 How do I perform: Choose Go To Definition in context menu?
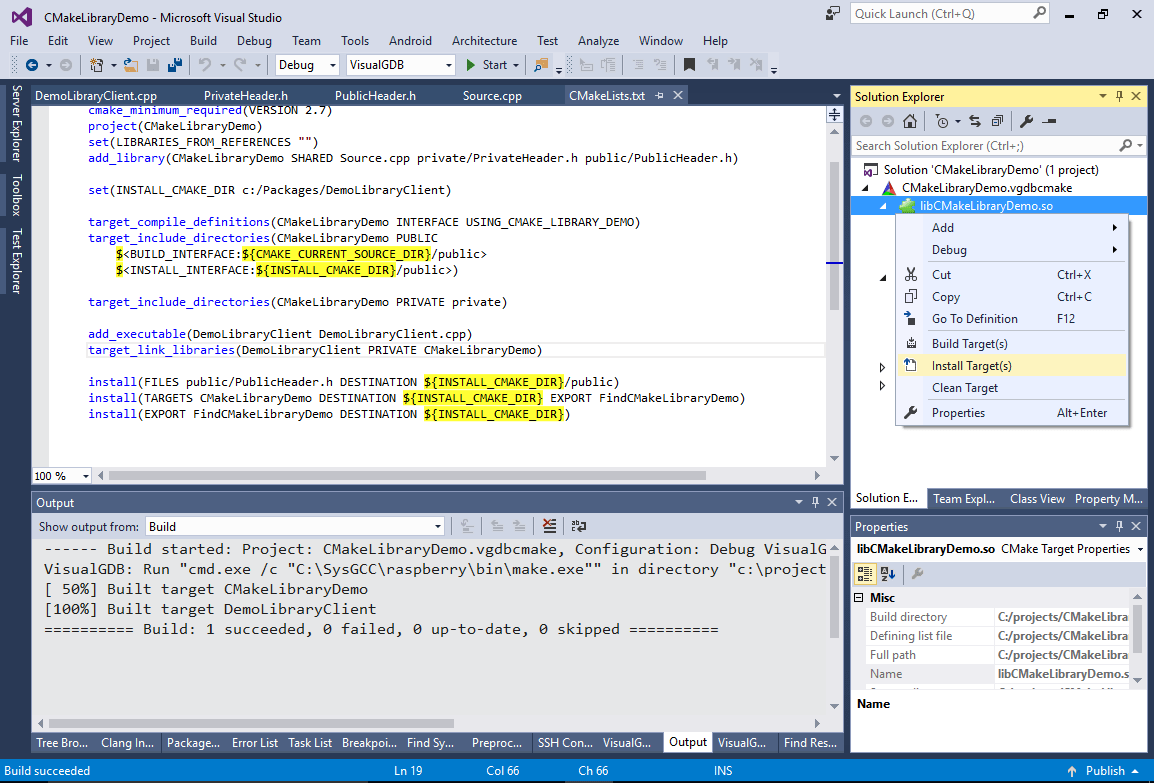[x=1011, y=319]
